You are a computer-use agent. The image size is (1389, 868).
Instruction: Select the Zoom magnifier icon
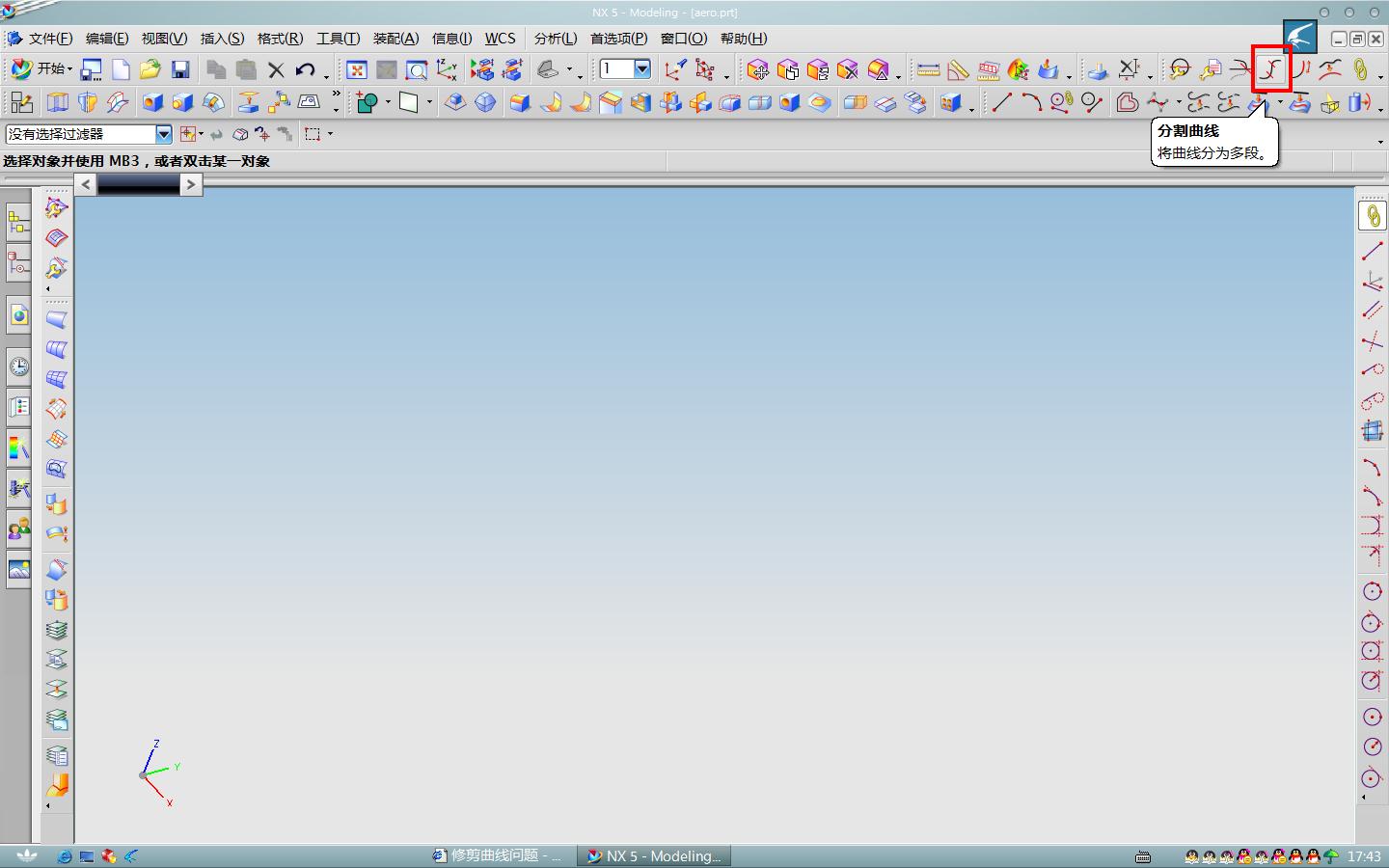[x=417, y=69]
